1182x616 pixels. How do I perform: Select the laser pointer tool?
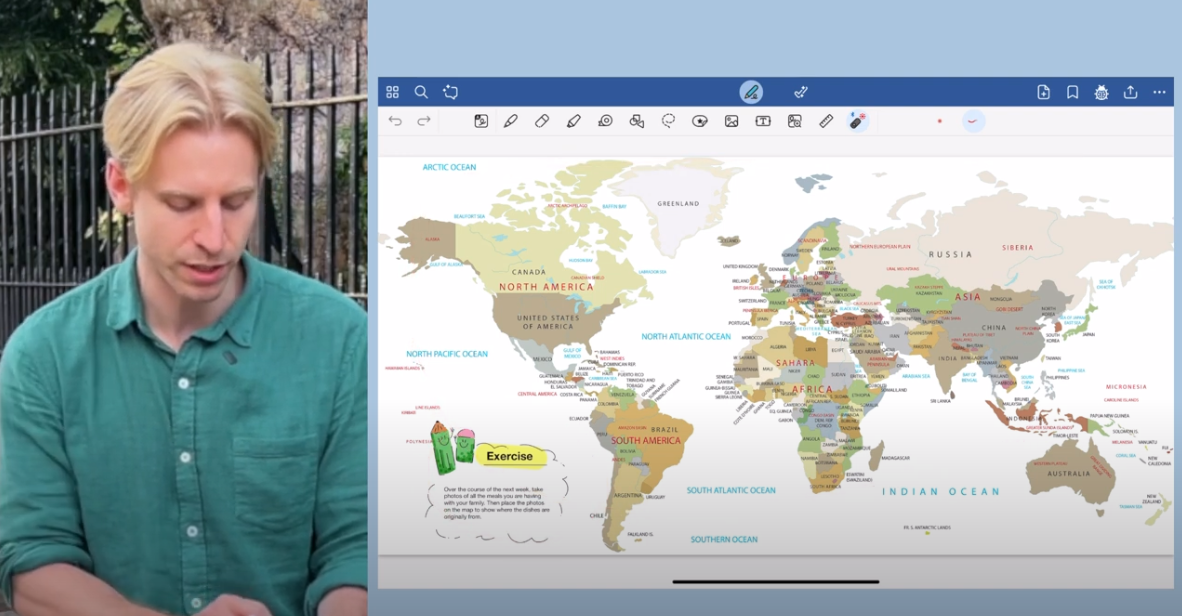(x=857, y=121)
